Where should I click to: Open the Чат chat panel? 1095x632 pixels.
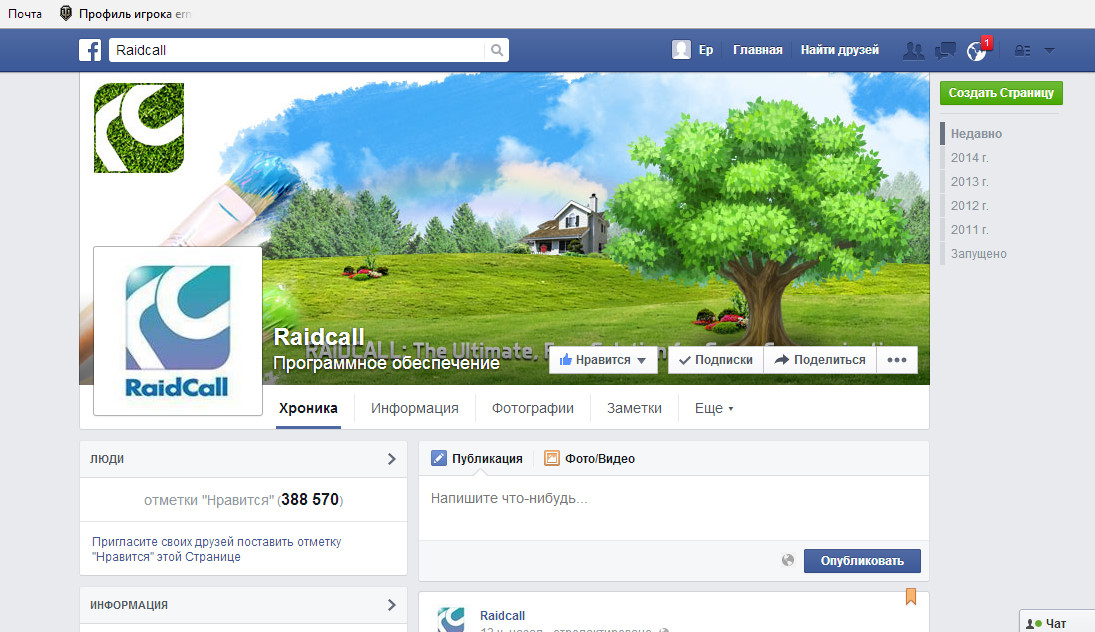coord(1057,622)
